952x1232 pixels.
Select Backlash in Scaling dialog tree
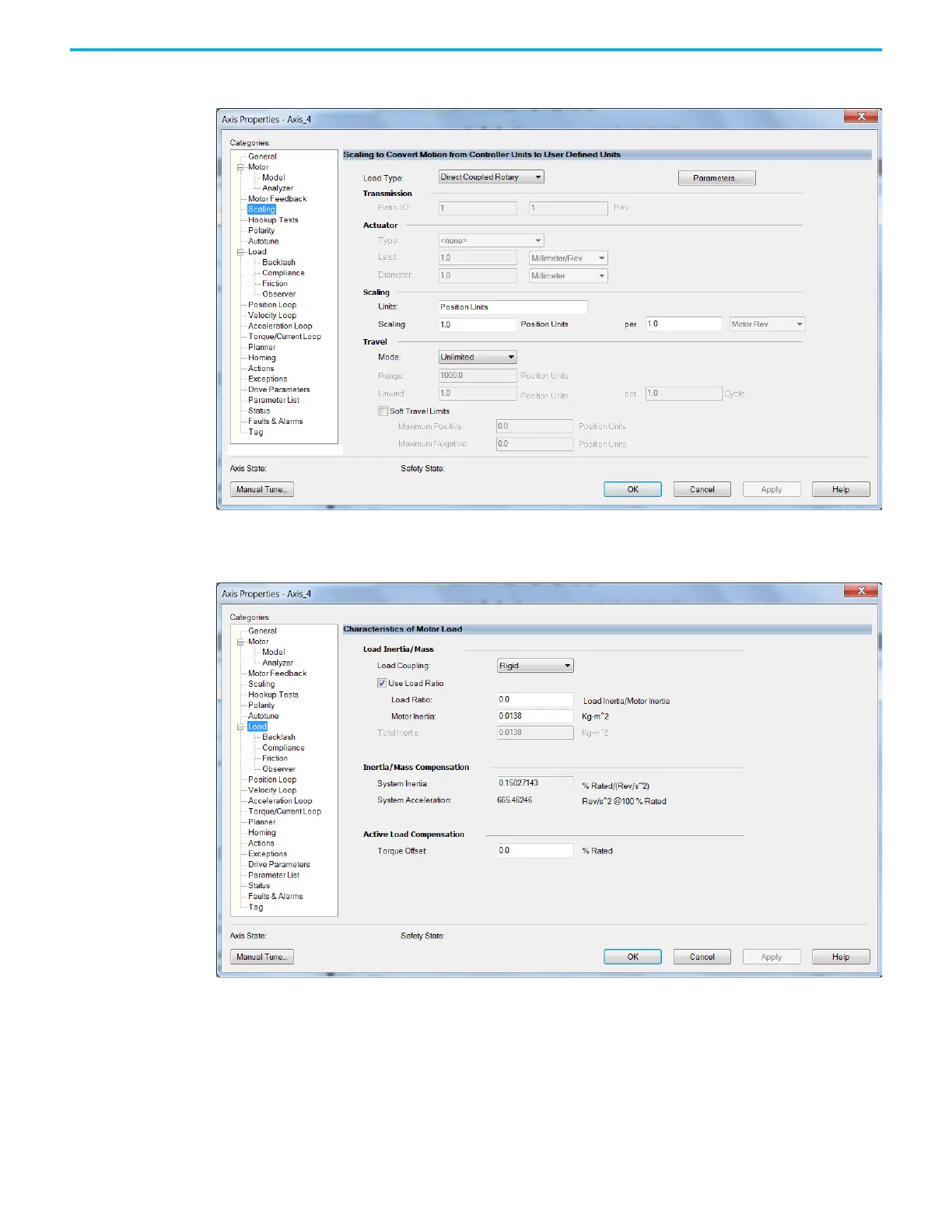278,263
